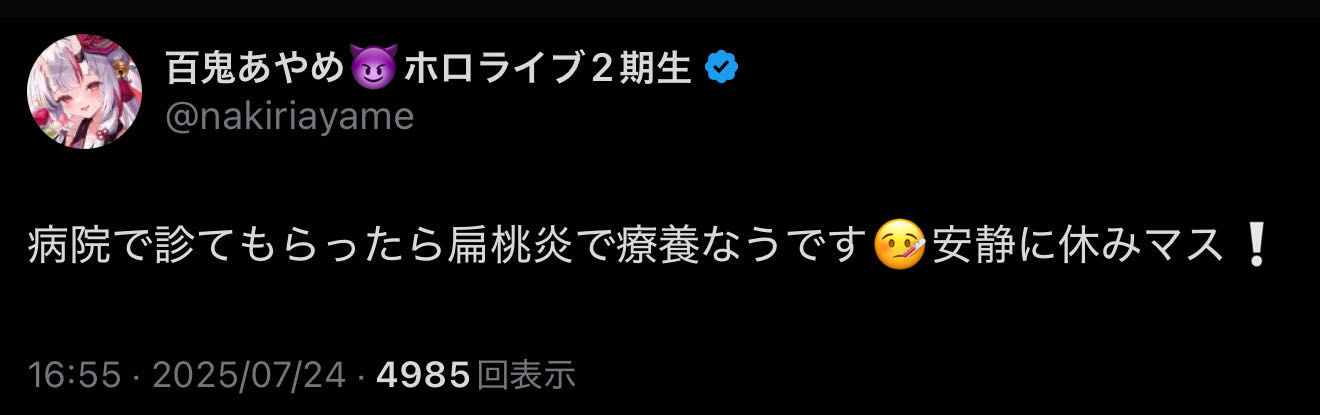Click the separator dot before 4985

[362, 377]
